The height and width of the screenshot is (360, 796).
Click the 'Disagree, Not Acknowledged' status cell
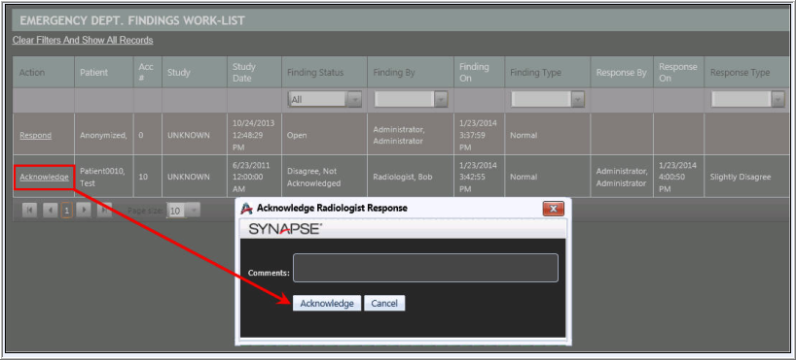[x=324, y=177]
